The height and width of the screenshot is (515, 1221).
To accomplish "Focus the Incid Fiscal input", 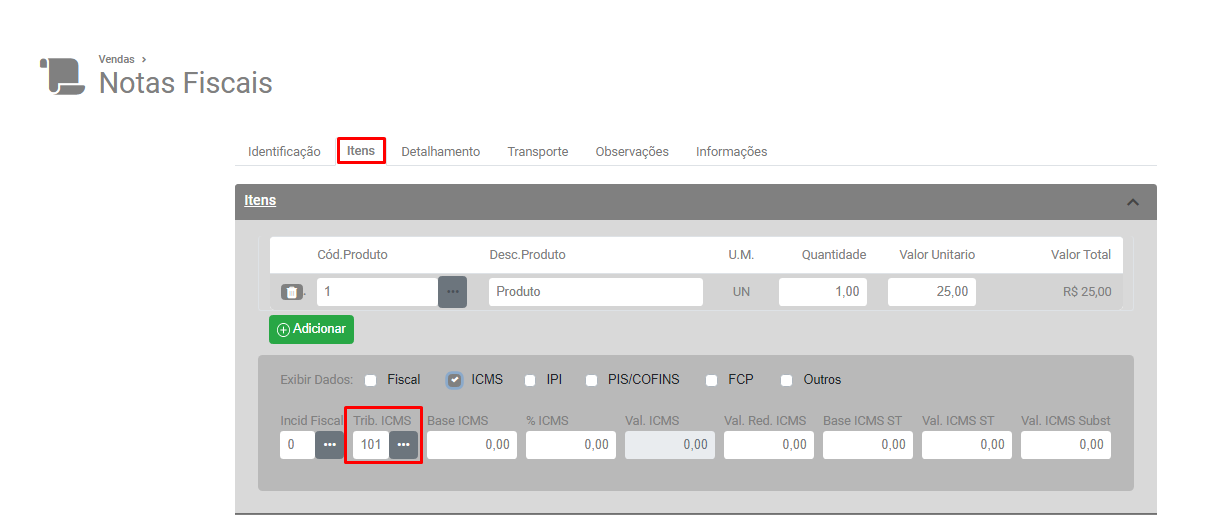I will (x=298, y=445).
